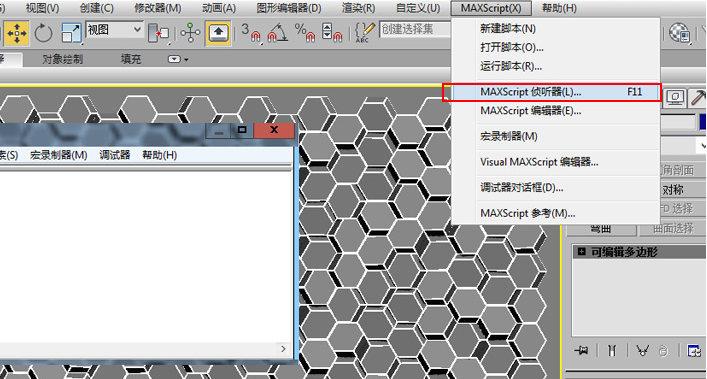
Task: Click the 曲面选择 modifier button
Action: [x=672, y=228]
